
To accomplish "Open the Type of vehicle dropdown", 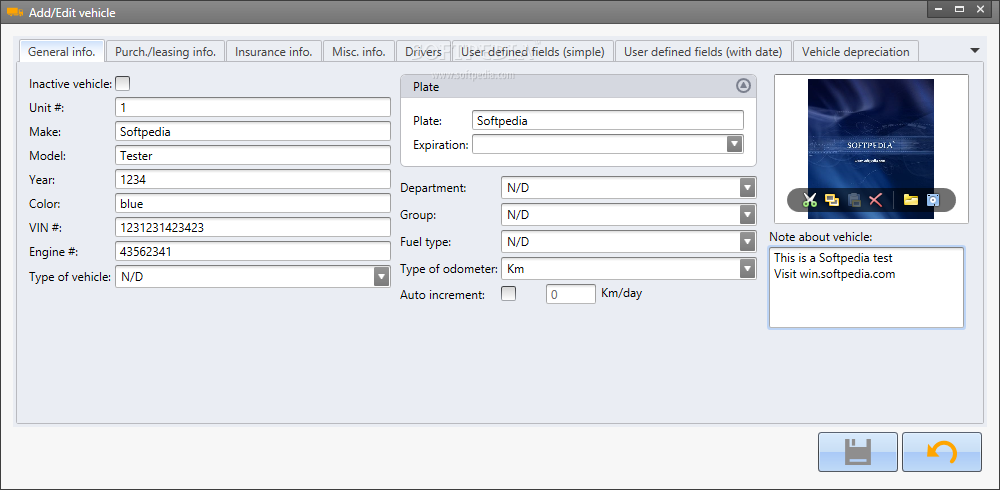I will coord(381,277).
